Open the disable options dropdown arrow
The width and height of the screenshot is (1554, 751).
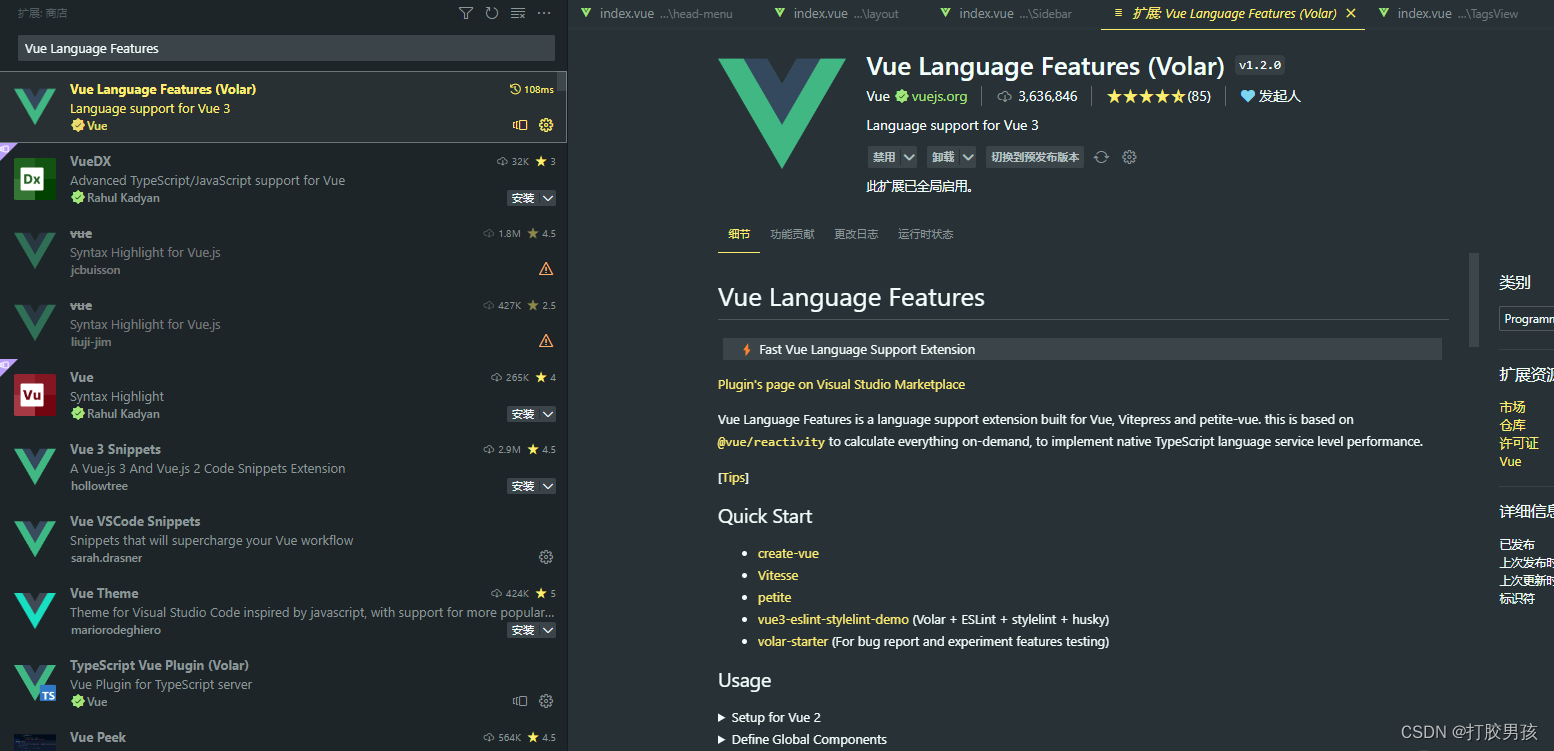909,157
